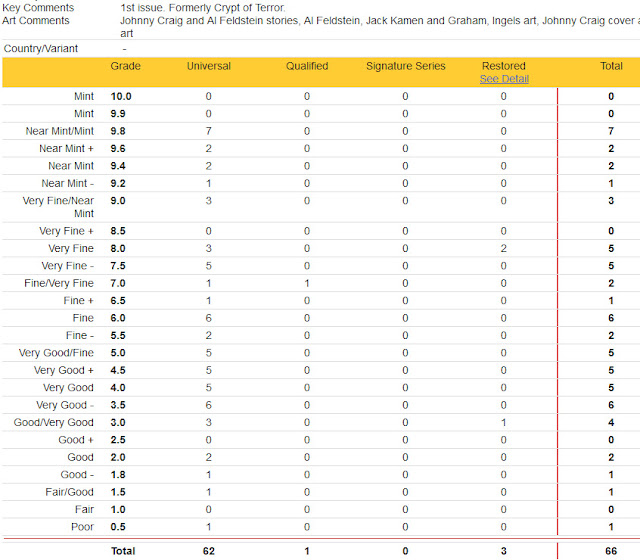
Task: Select the 2.5 grade value
Action: coord(118,440)
